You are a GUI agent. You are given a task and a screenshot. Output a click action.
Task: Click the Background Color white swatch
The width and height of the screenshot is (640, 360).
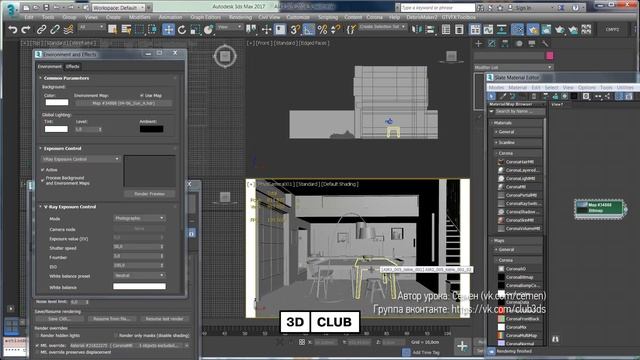point(57,102)
